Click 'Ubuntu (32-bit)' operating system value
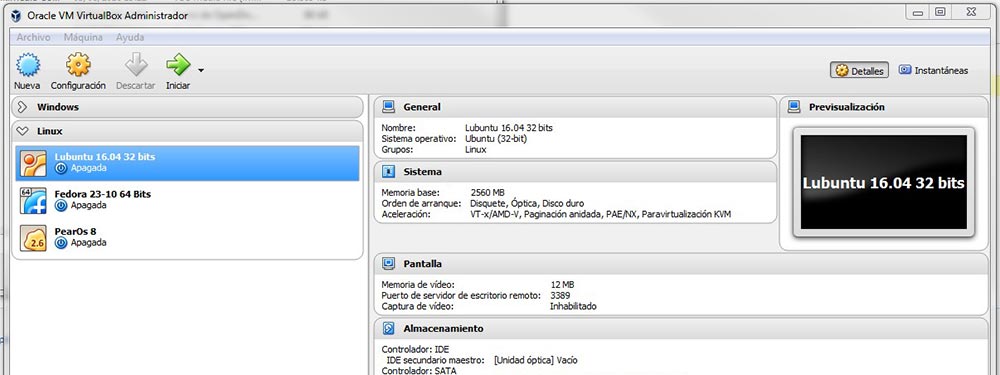 click(496, 138)
